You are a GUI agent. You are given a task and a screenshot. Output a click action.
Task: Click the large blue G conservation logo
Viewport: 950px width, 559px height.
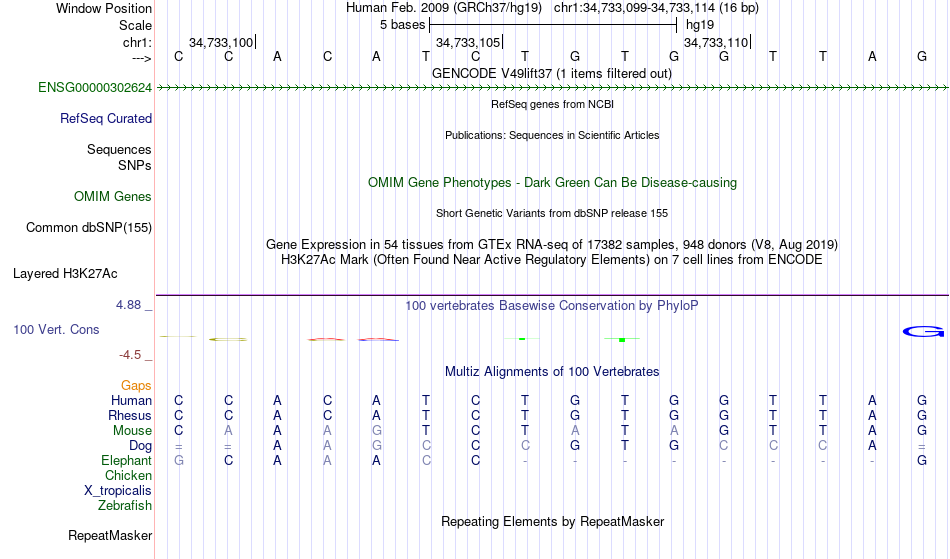pyautogui.click(x=923, y=331)
